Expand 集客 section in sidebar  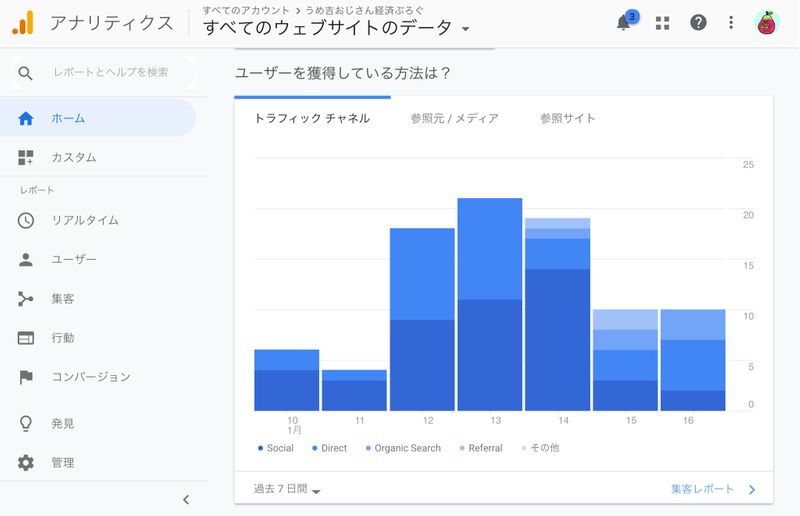coord(62,299)
